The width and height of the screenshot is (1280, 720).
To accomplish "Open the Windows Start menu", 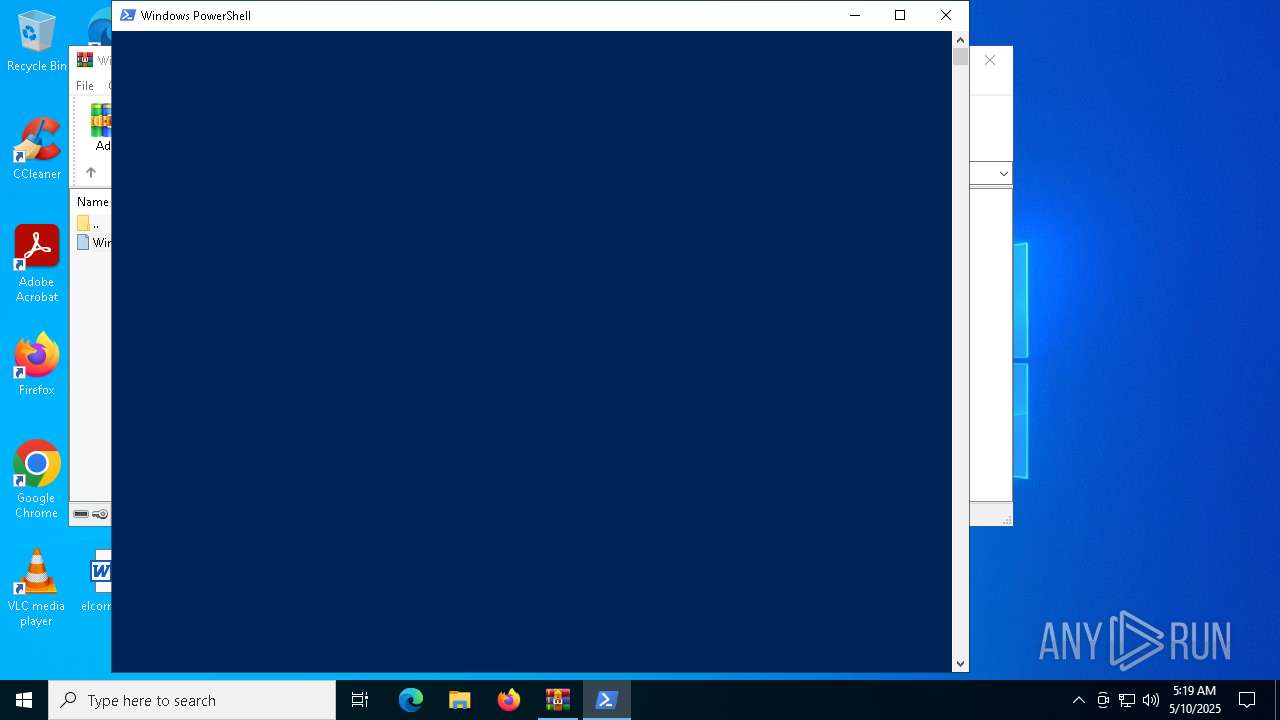I will (24, 700).
